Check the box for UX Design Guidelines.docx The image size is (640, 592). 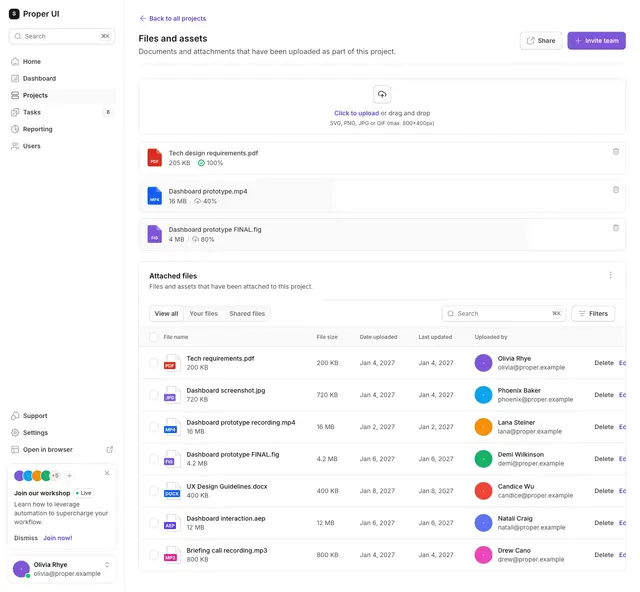[153, 491]
